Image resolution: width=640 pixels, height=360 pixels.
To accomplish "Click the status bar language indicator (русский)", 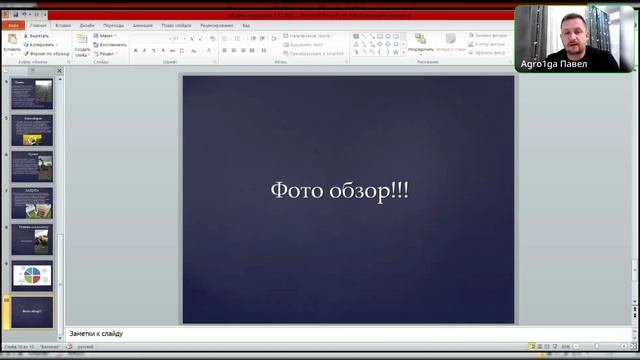I will click(x=85, y=347).
